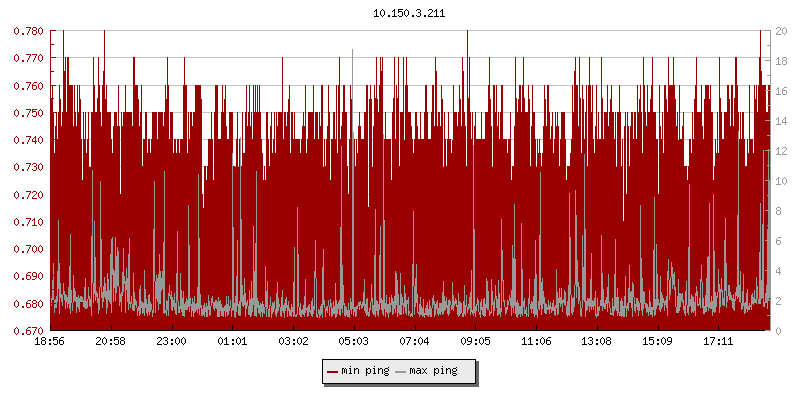
Task: Click the 18:56 time axis label
Action: pyautogui.click(x=50, y=341)
